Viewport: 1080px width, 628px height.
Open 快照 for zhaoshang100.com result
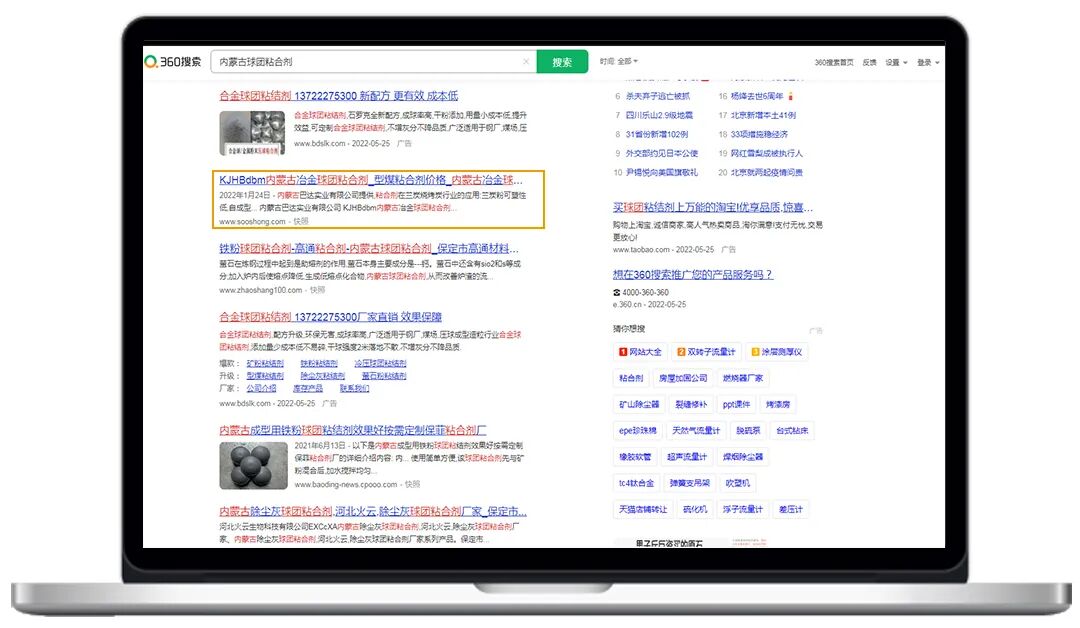coord(318,290)
